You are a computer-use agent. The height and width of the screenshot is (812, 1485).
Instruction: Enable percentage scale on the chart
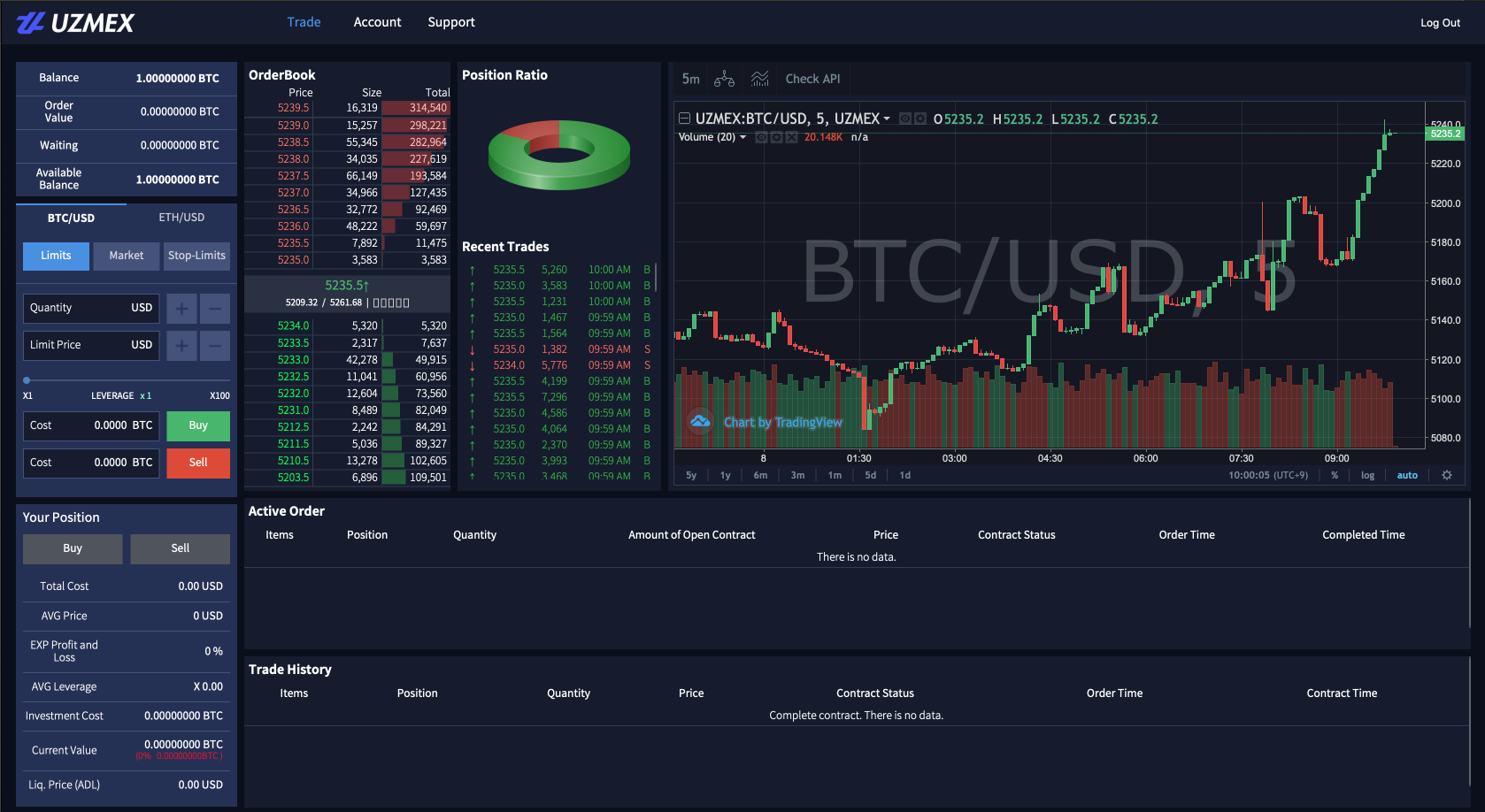click(x=1335, y=475)
